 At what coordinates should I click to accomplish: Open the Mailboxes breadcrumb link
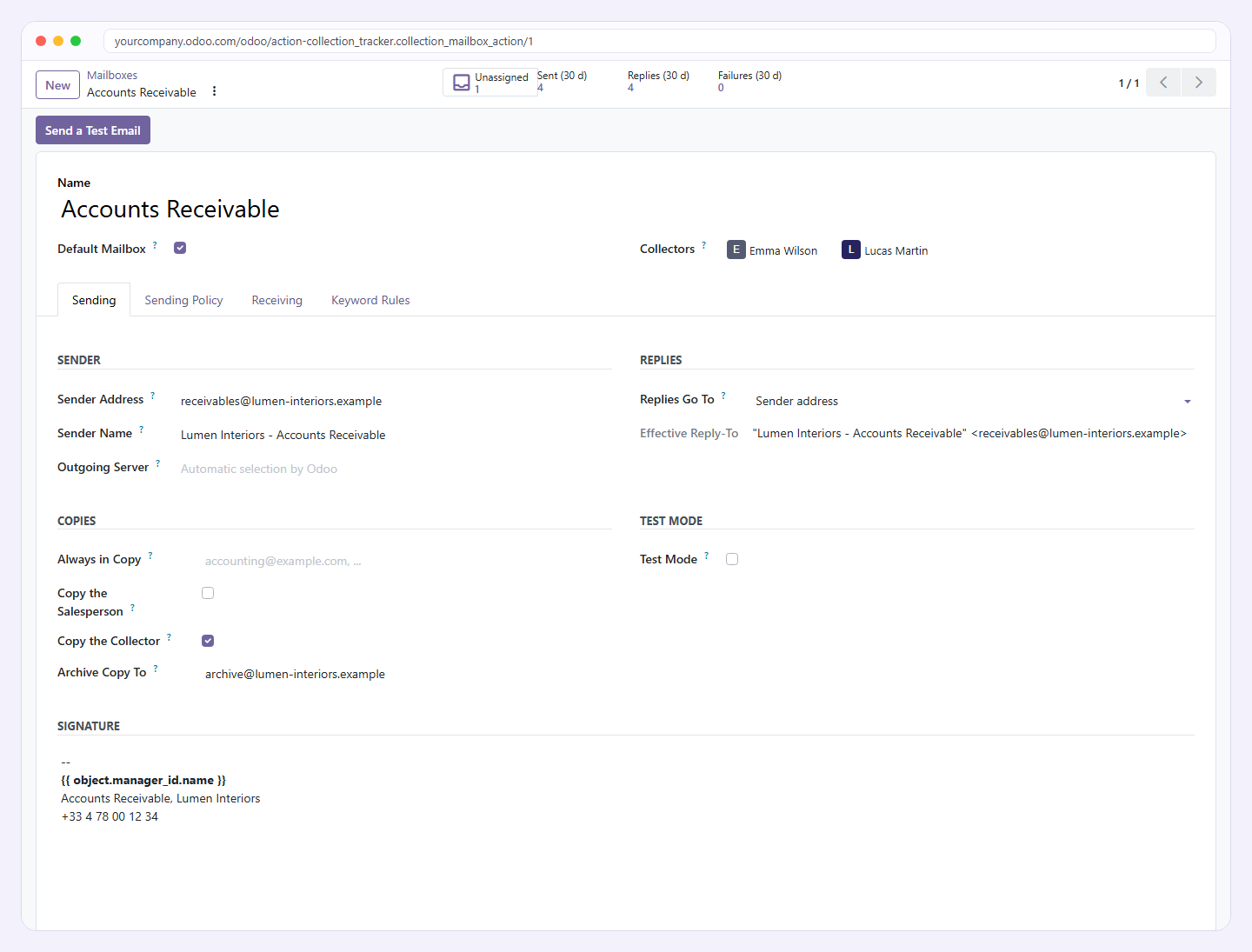coord(112,76)
